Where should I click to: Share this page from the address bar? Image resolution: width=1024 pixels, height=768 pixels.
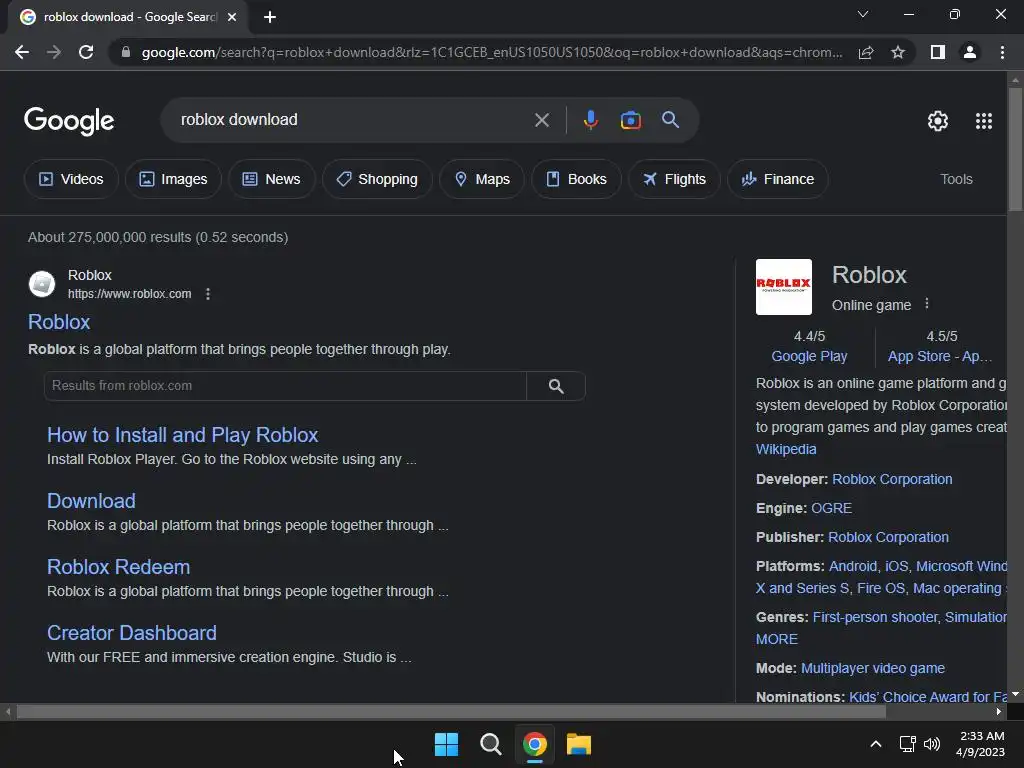(866, 52)
